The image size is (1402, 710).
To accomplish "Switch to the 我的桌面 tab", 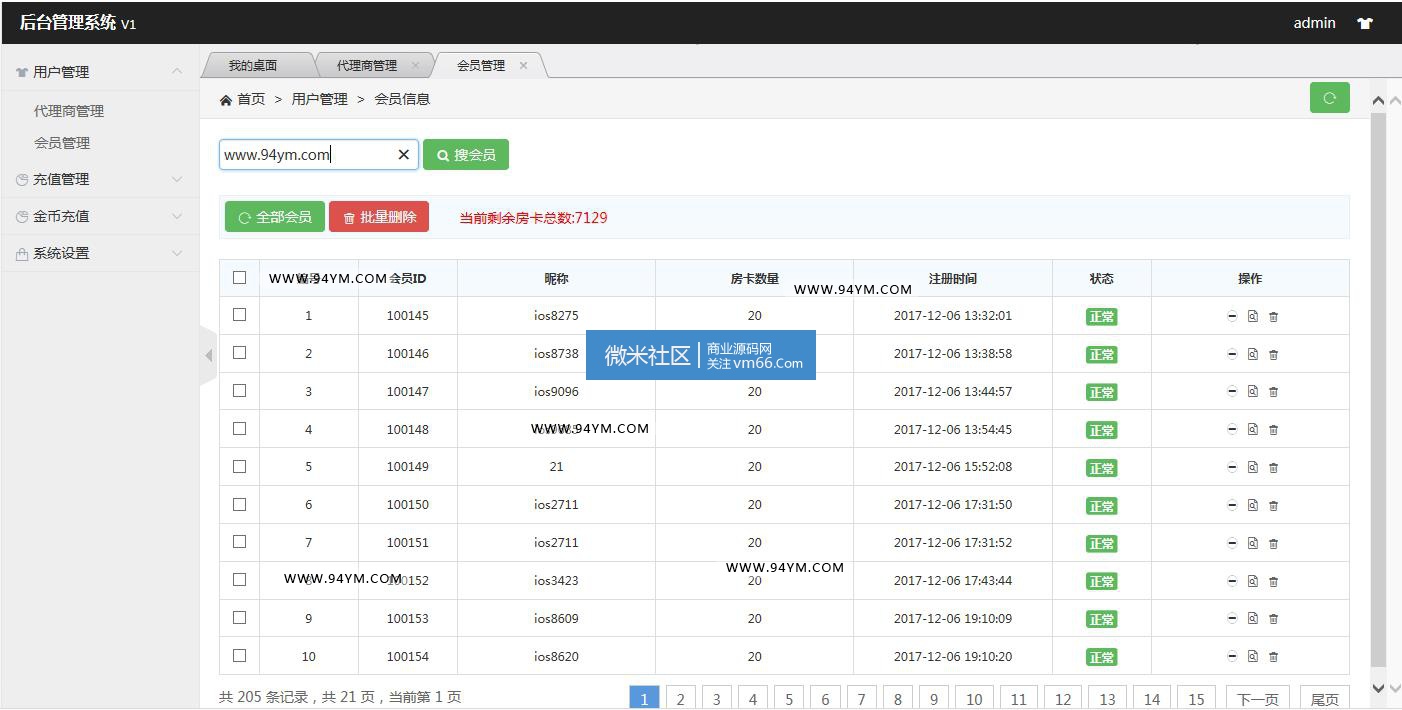I will coord(253,65).
